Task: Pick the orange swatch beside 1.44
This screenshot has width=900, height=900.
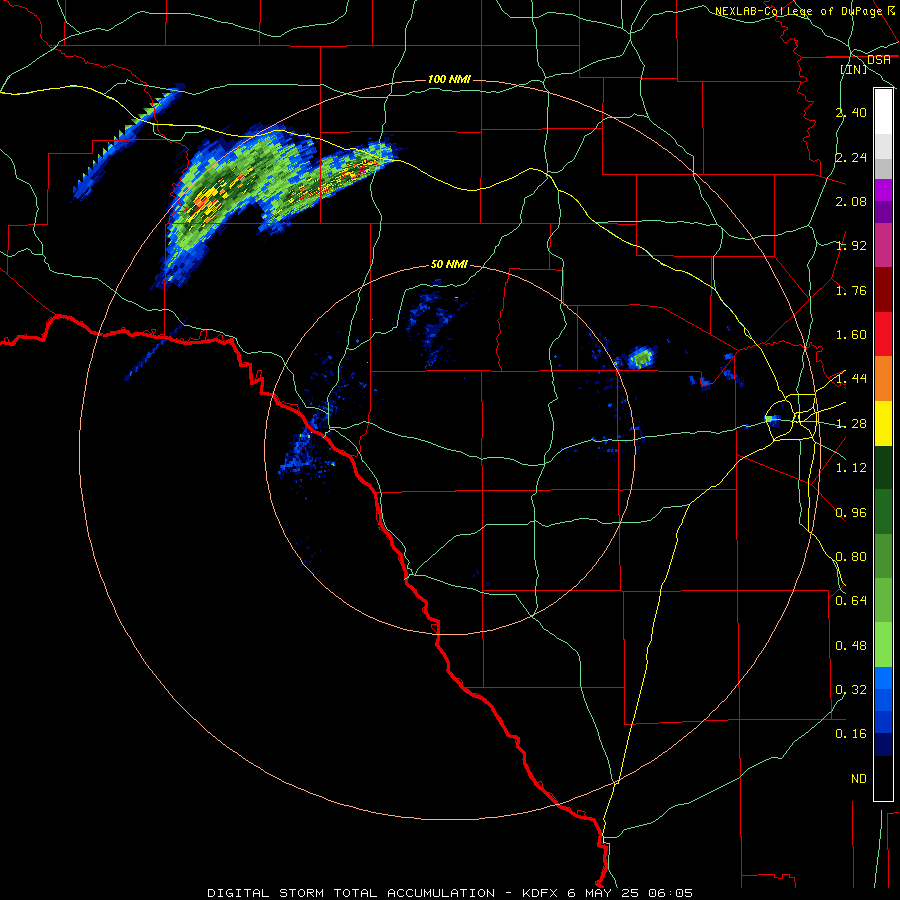Action: pyautogui.click(x=883, y=379)
